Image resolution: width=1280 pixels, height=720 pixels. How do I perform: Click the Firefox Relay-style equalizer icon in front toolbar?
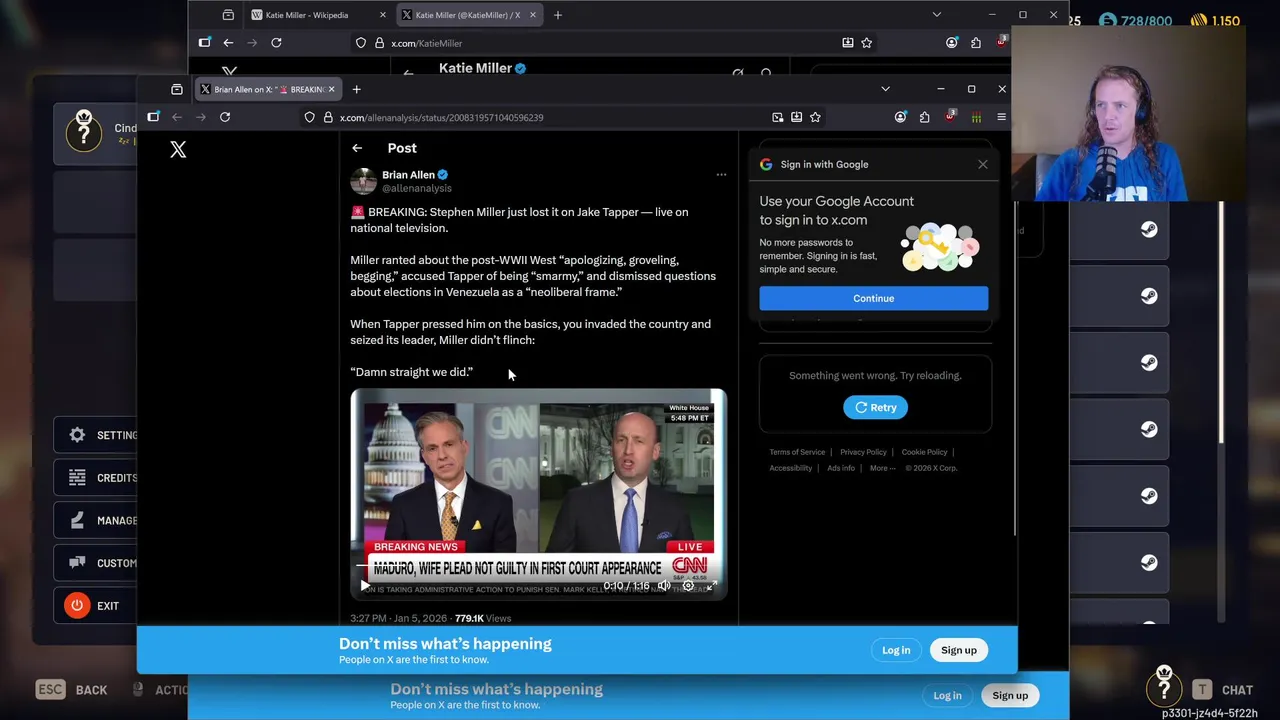(x=976, y=117)
